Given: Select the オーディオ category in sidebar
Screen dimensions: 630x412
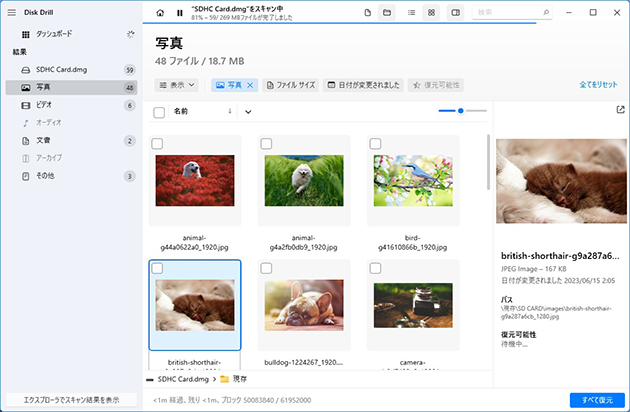Looking at the screenshot, I should tap(72, 123).
